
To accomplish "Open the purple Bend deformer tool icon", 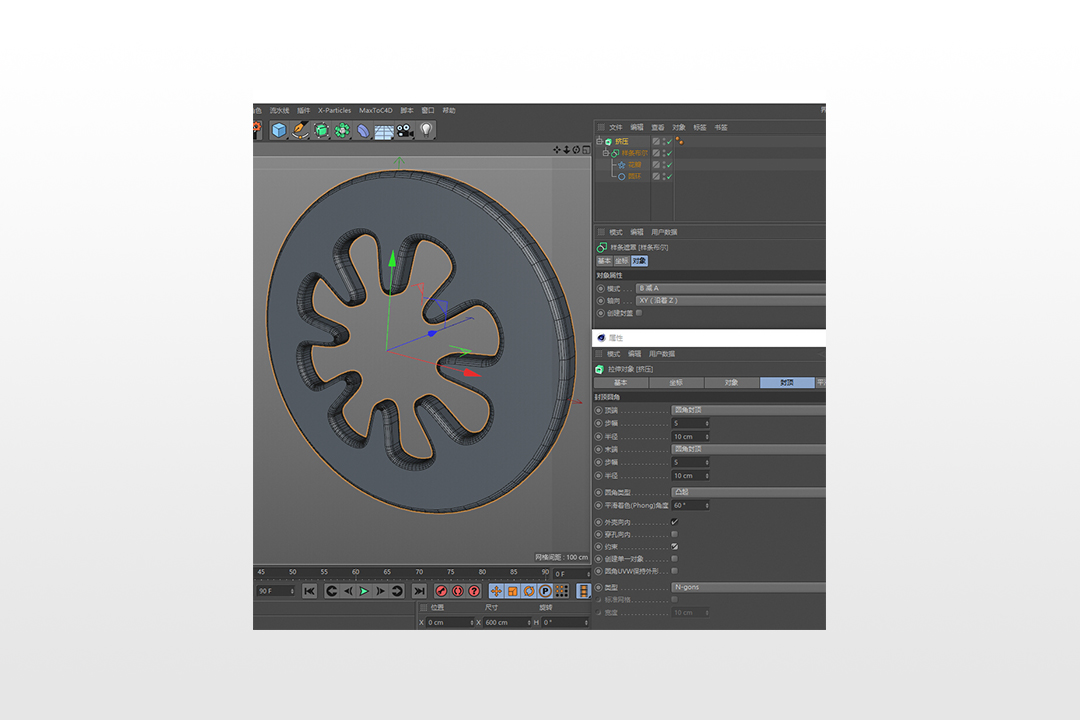I will 363,130.
